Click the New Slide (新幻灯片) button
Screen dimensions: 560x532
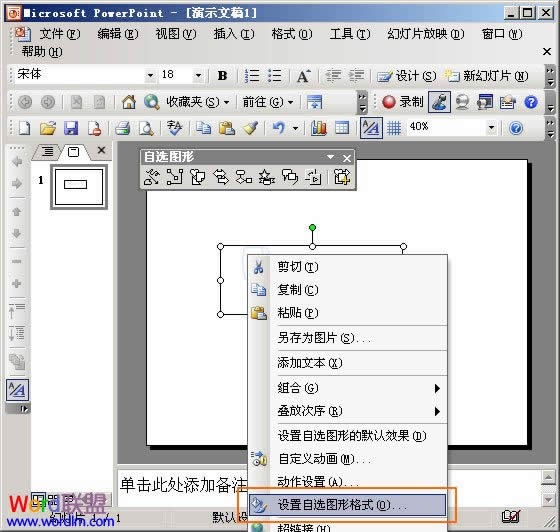coord(486,76)
